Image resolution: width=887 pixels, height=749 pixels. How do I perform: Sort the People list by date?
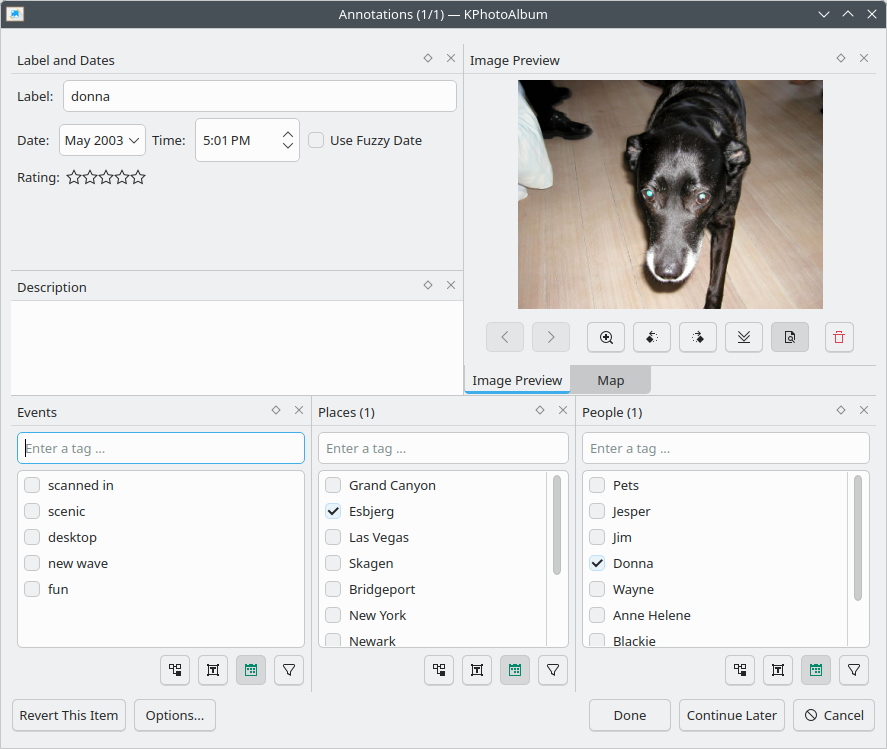click(816, 670)
